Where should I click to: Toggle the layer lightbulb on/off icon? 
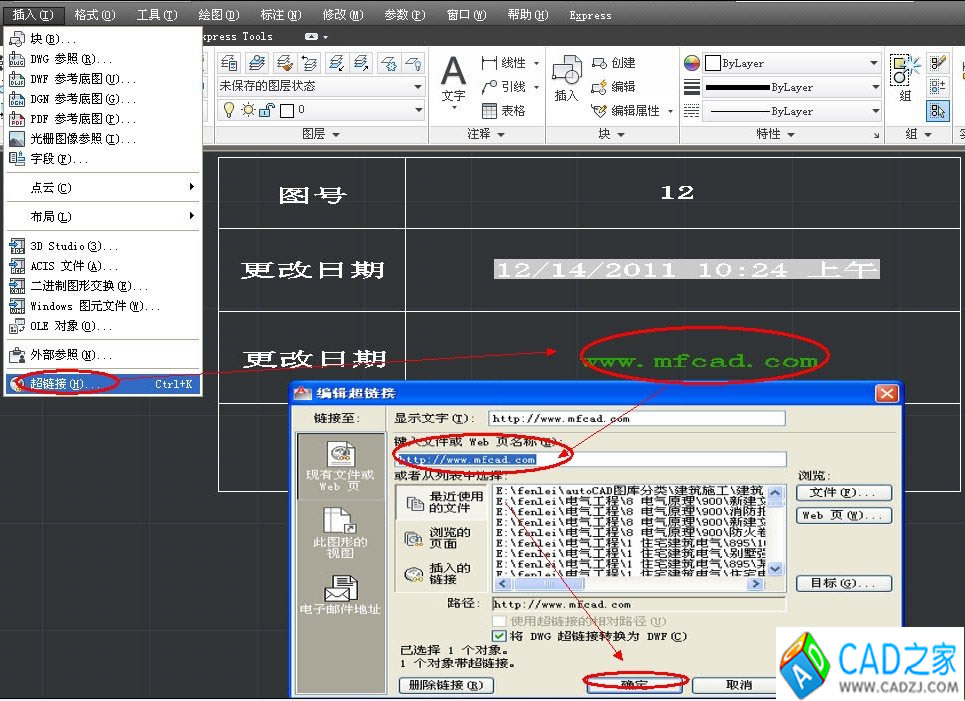pyautogui.click(x=228, y=110)
